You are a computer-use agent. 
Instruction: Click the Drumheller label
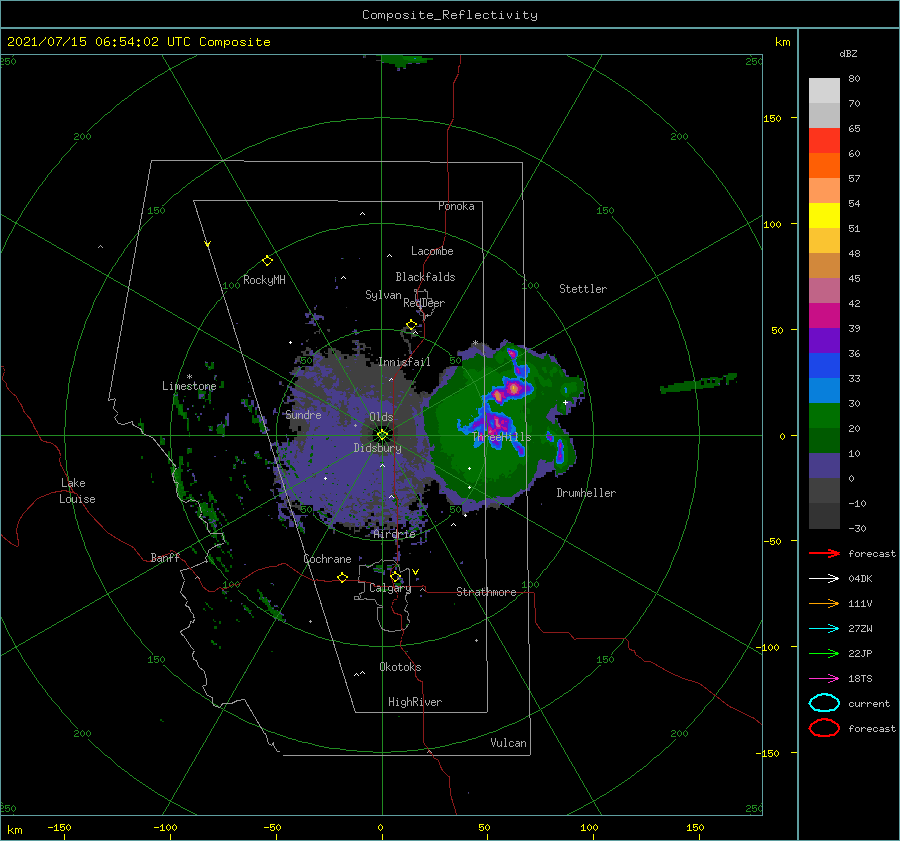[x=586, y=493]
